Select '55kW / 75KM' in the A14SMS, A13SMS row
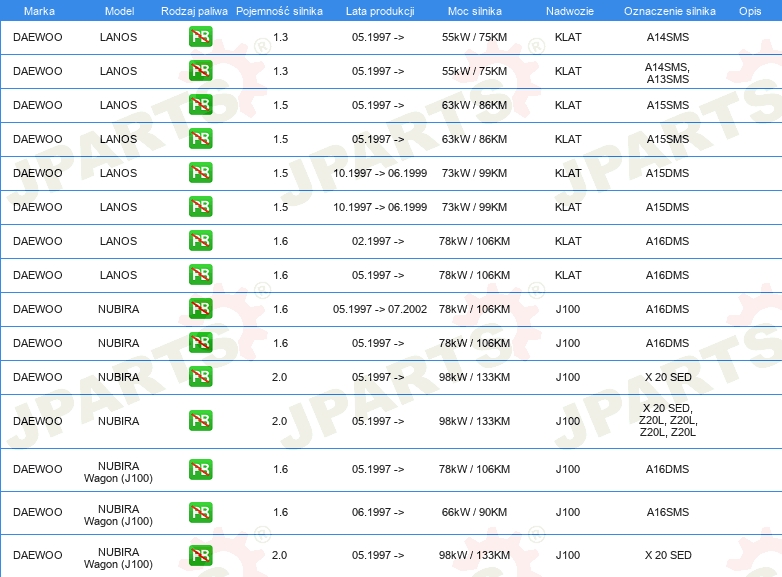Viewport: 782px width, 577px height. click(474, 71)
